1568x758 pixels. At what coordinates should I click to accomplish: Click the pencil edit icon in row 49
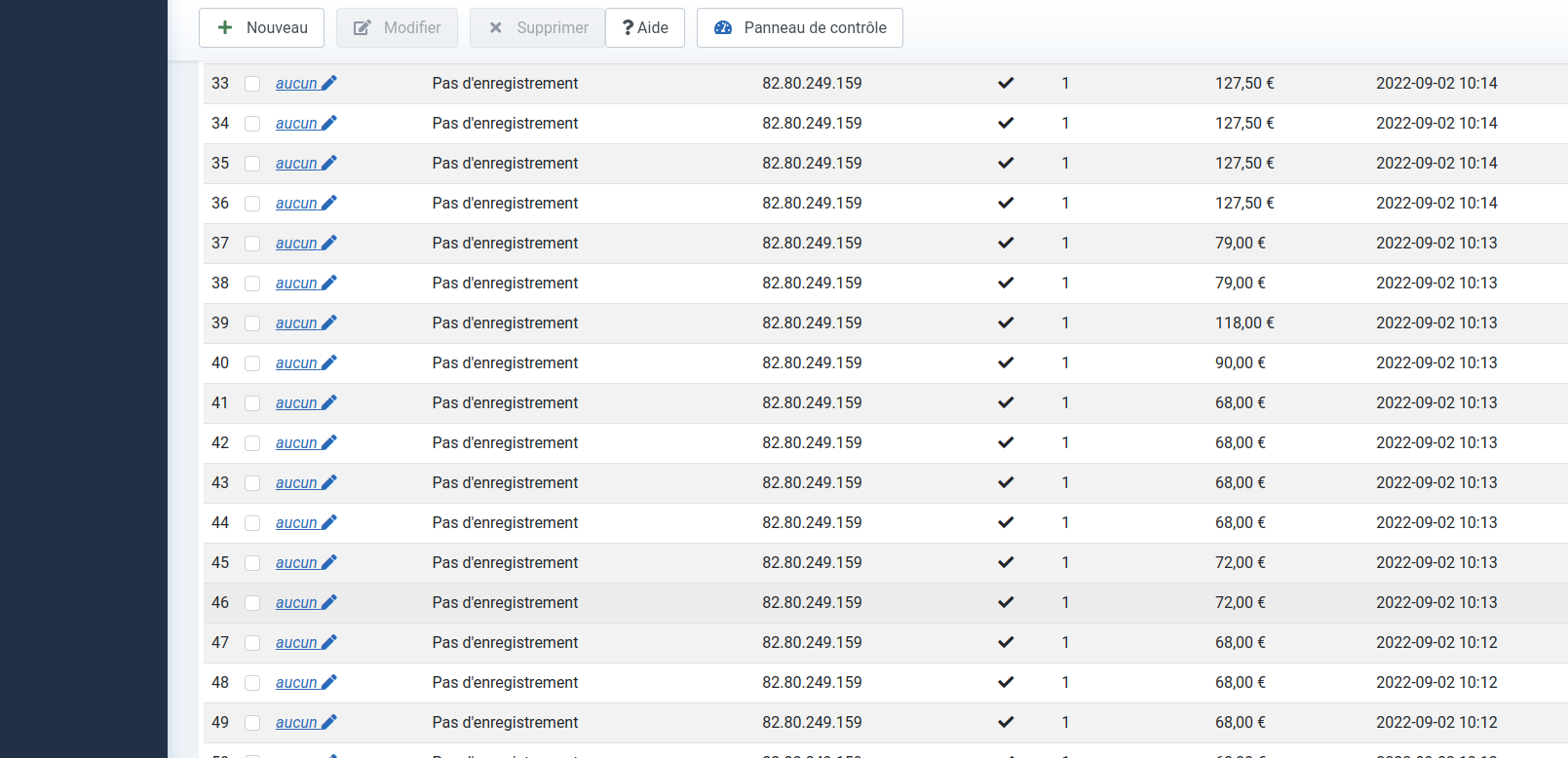(329, 722)
